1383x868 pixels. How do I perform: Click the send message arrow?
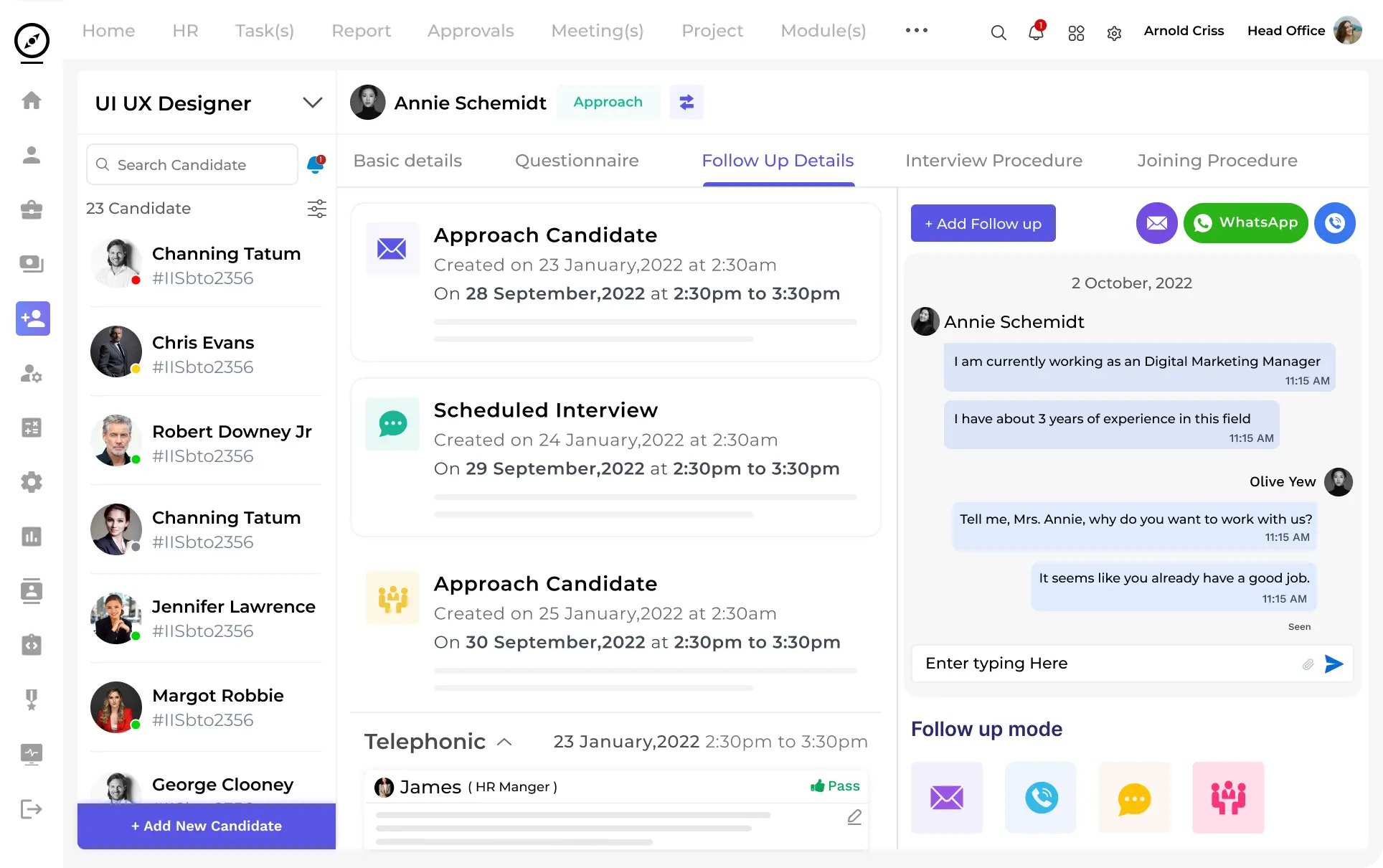(x=1334, y=664)
